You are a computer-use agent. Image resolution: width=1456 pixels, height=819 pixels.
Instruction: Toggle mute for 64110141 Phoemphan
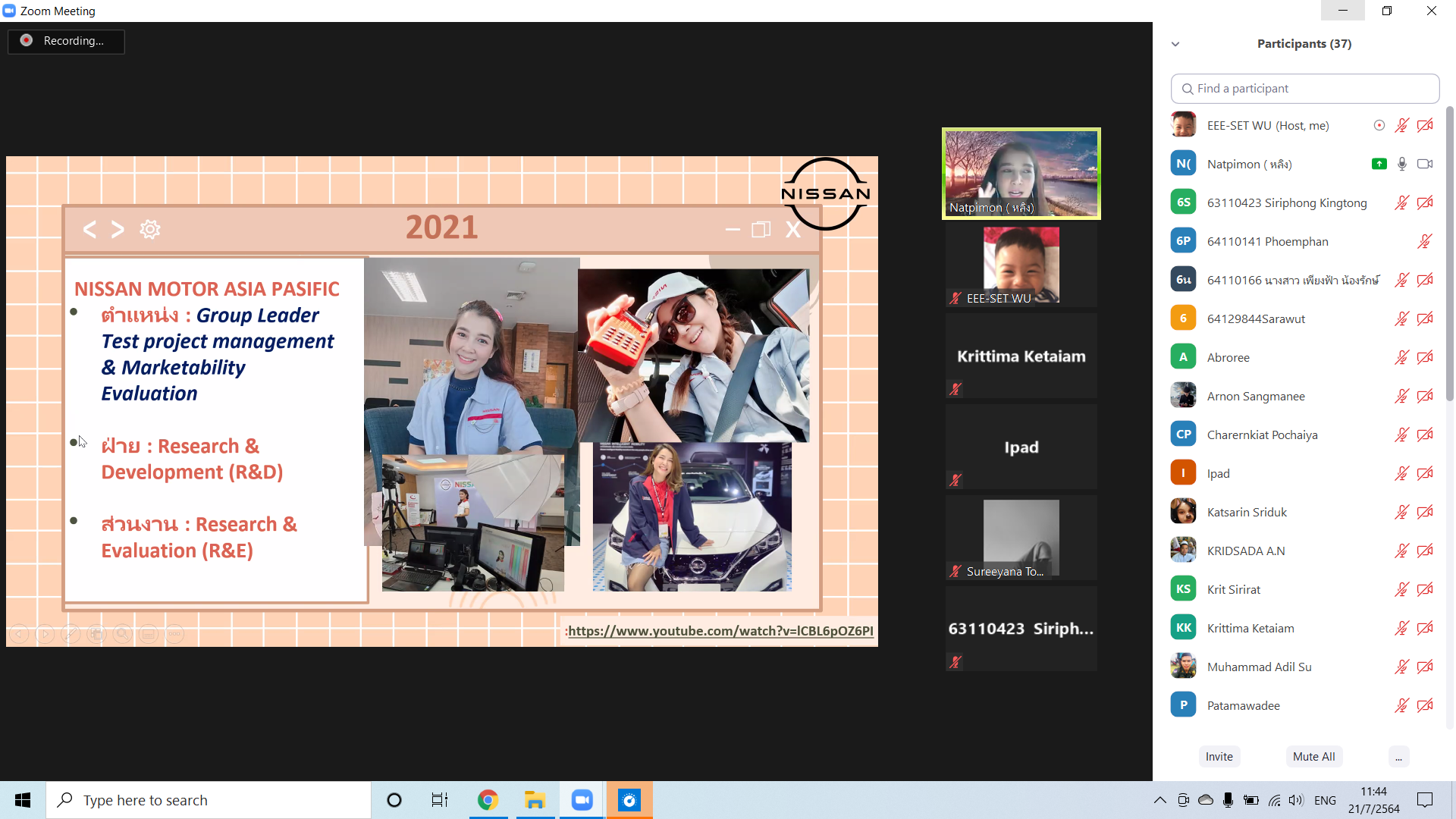(1424, 241)
